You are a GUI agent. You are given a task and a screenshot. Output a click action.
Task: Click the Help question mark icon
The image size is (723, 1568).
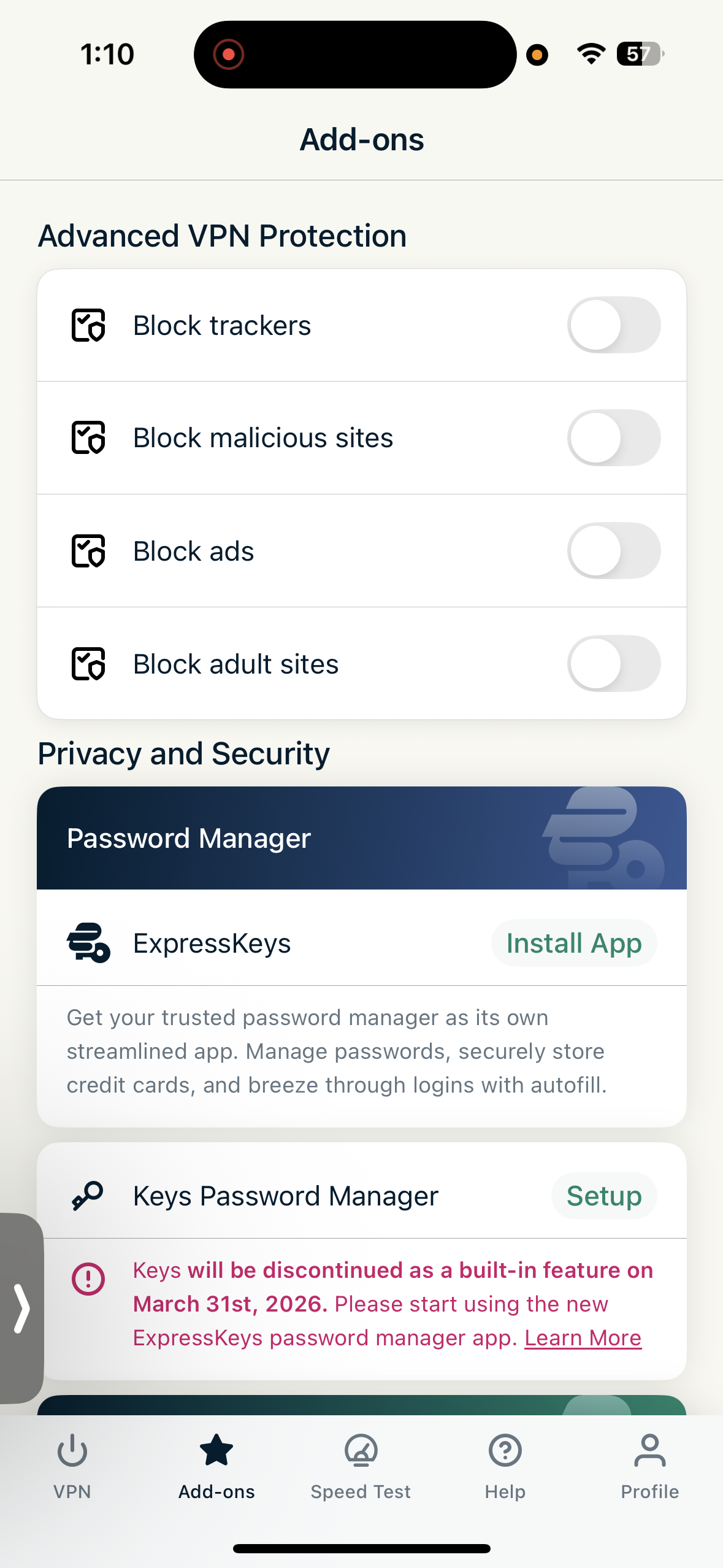pos(504,1451)
